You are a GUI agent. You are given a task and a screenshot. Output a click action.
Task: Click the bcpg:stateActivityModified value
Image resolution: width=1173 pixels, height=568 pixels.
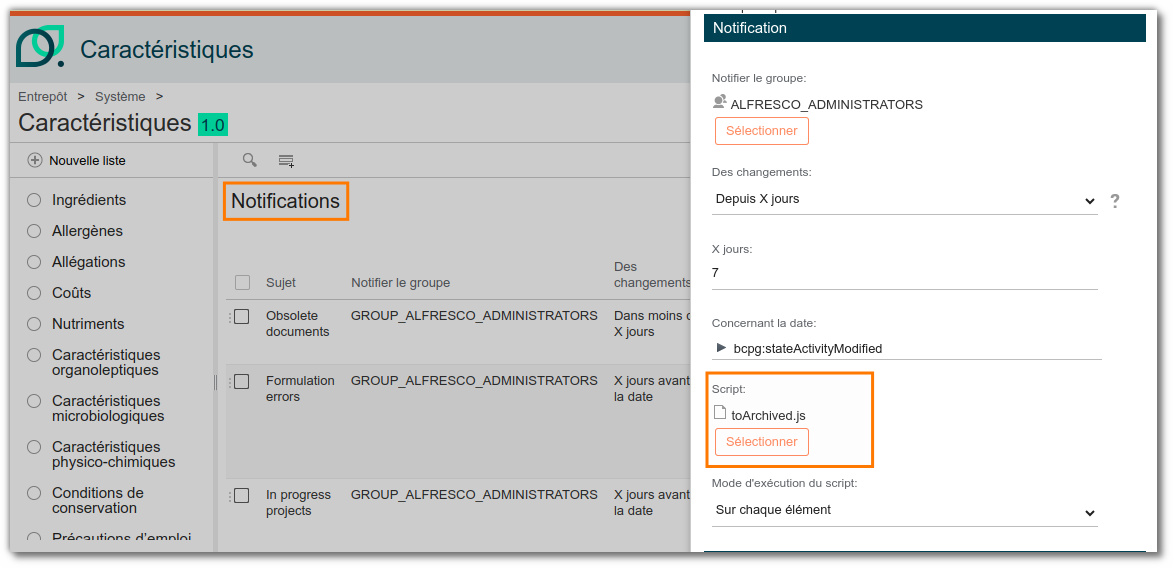pos(808,348)
